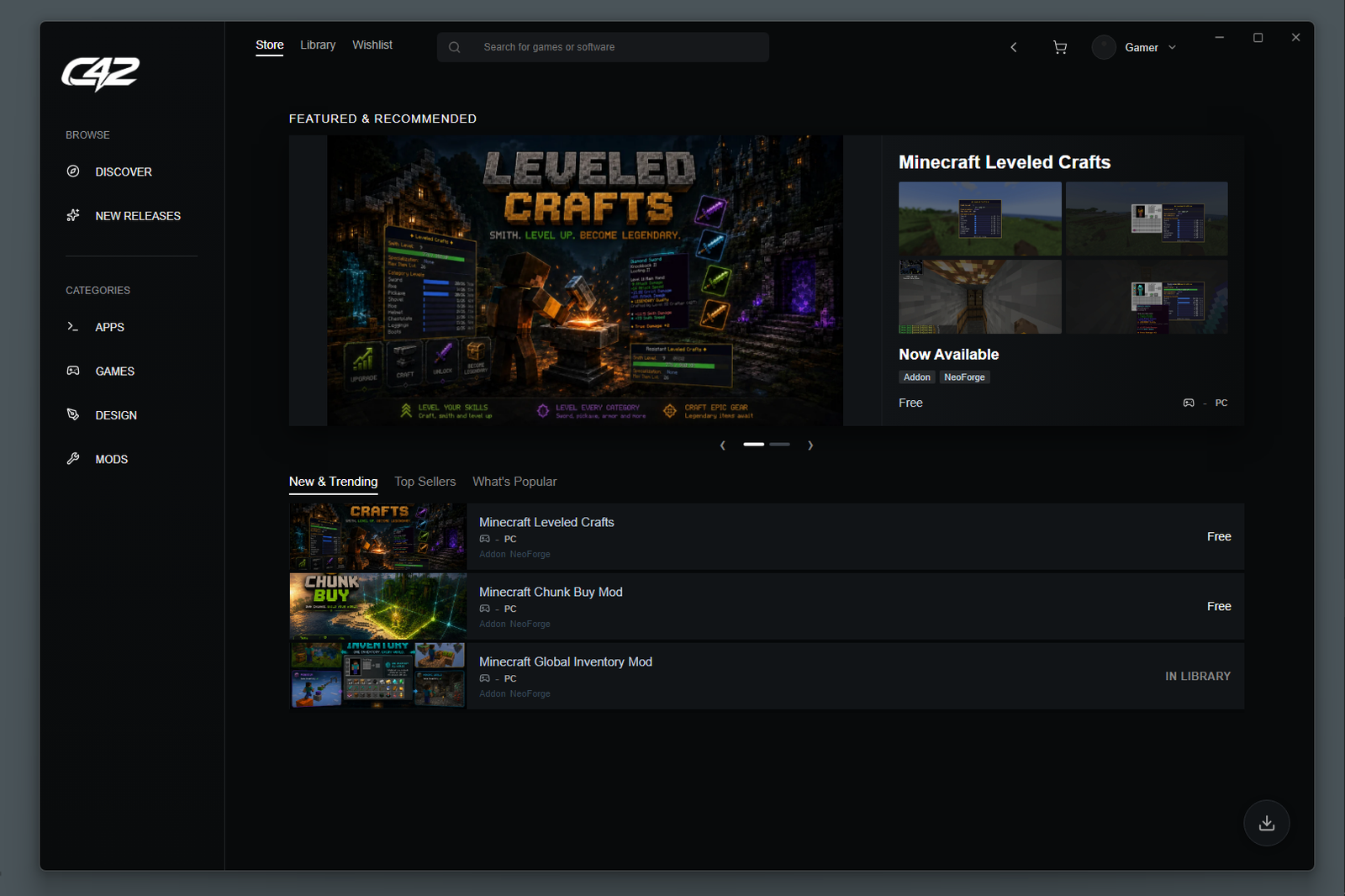Click the Minecraft Chunk Buy Mod title
This screenshot has width=1345, height=896.
click(x=551, y=592)
